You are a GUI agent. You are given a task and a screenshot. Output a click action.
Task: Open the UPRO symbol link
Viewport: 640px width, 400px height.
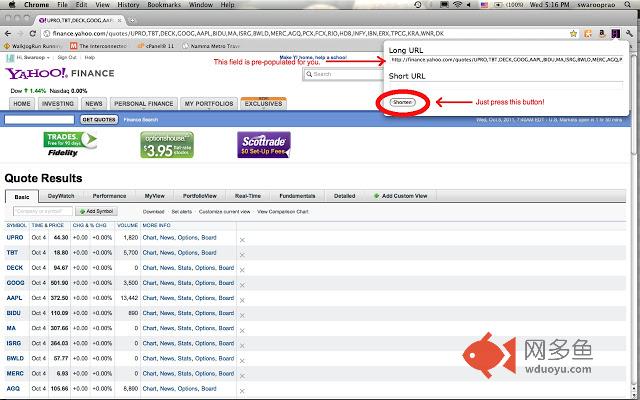click(x=15, y=238)
